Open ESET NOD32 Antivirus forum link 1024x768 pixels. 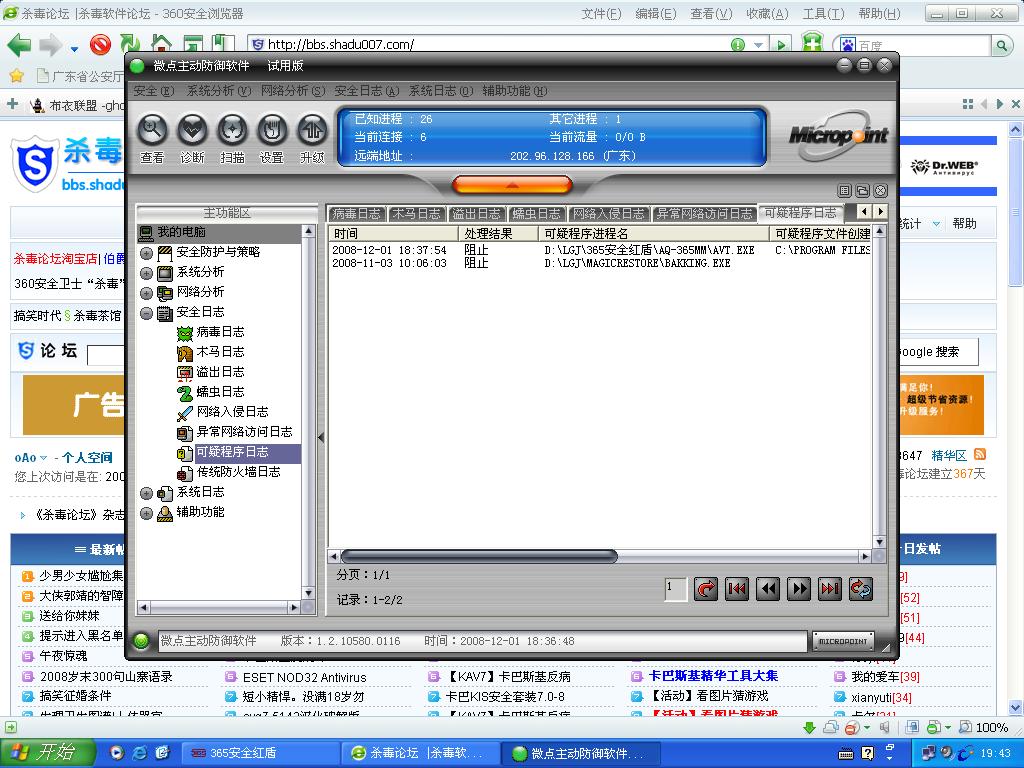(304, 678)
